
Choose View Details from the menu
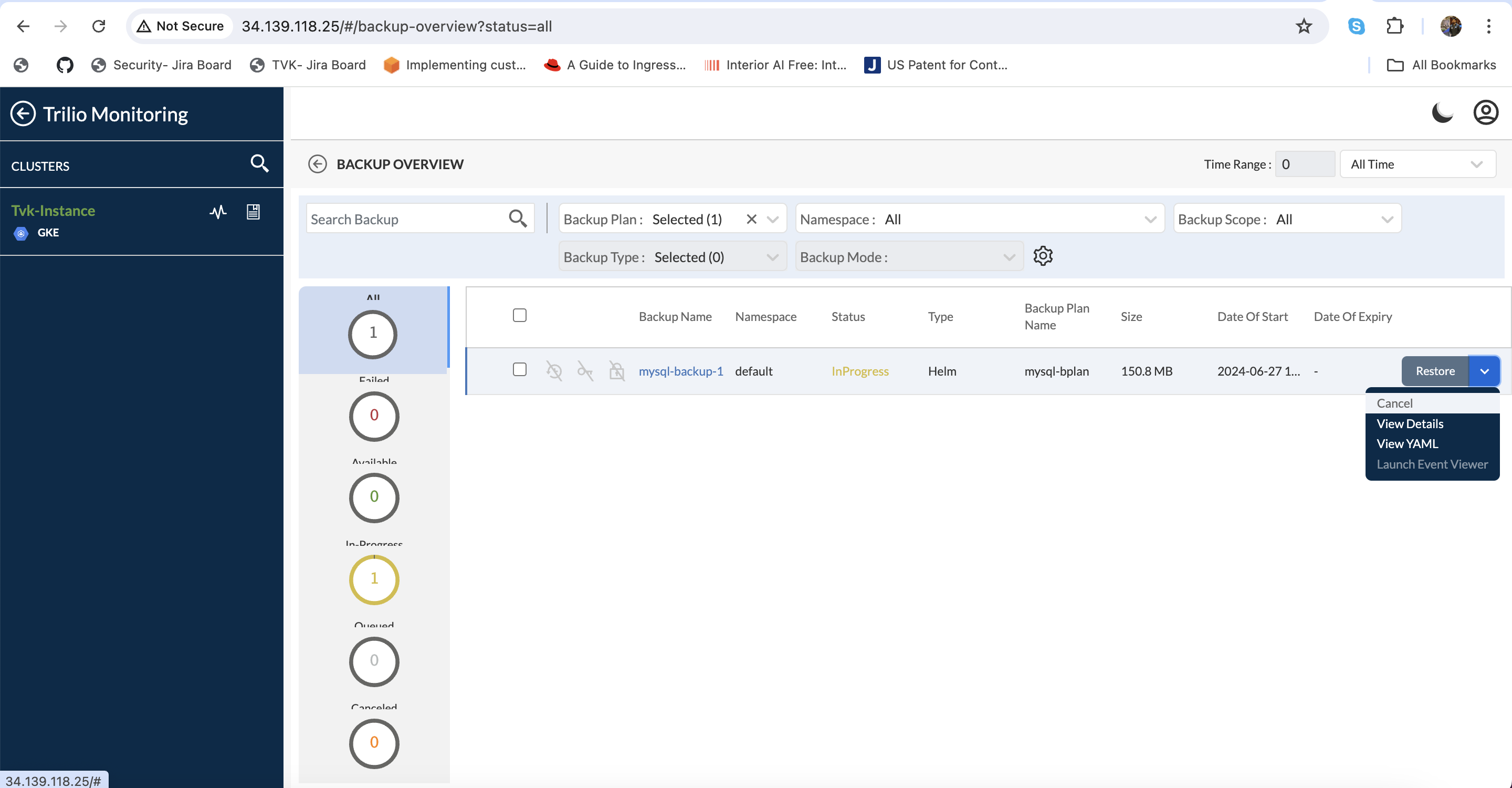click(1410, 424)
